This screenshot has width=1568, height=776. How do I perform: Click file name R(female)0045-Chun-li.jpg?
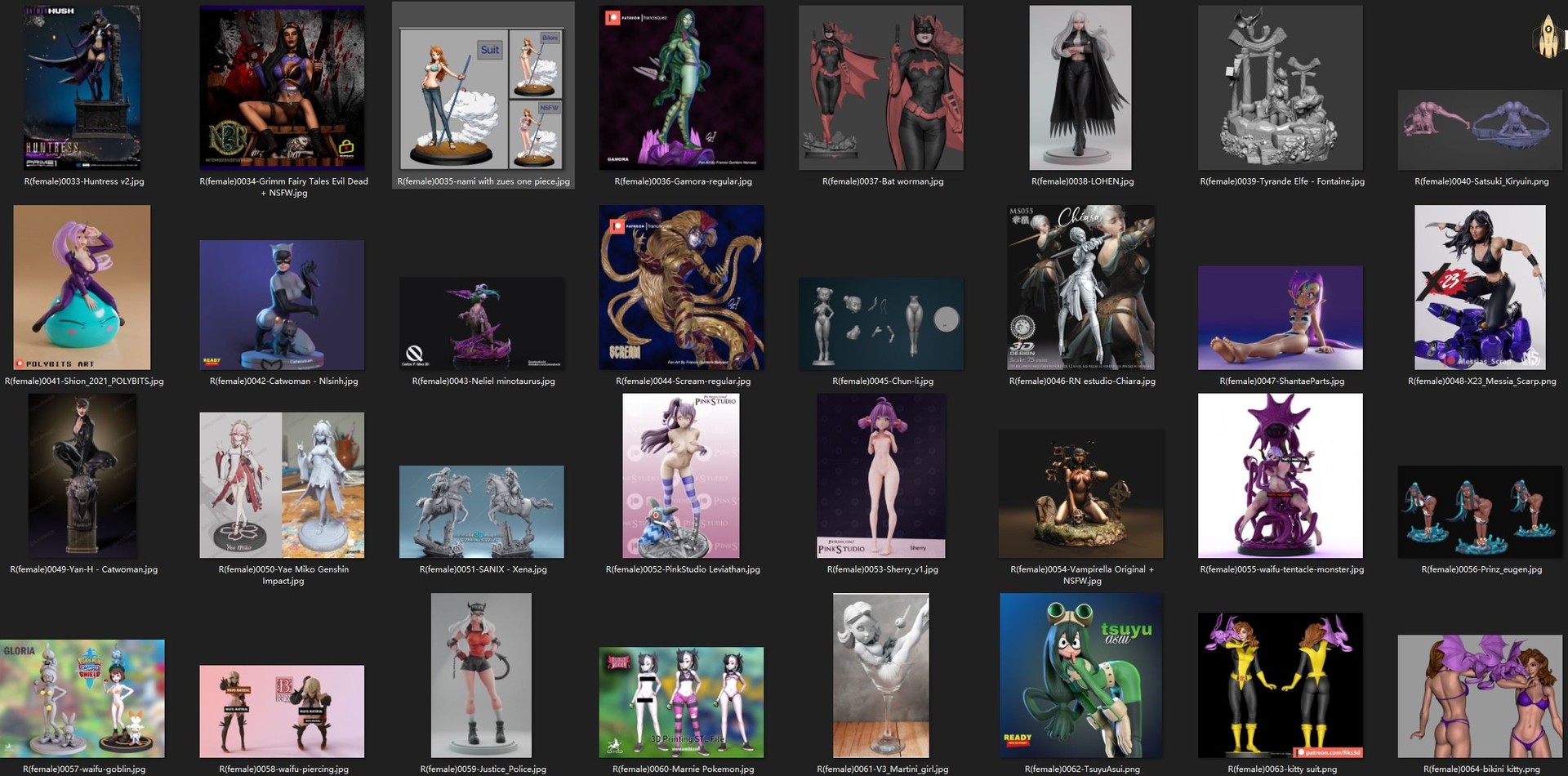[883, 381]
